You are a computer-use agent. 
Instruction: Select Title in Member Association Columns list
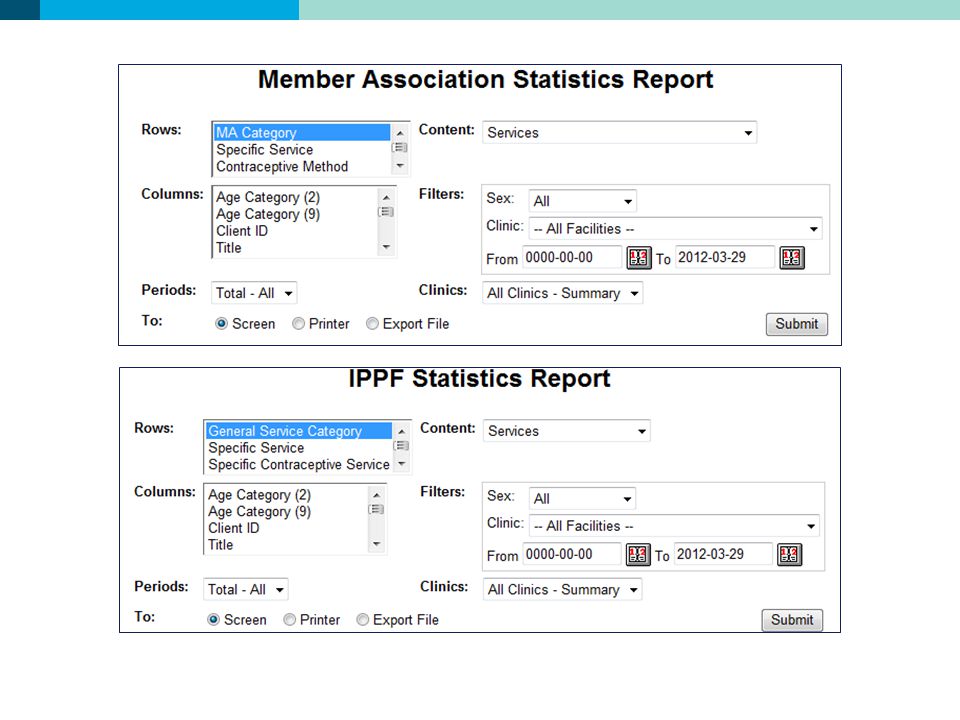pyautogui.click(x=296, y=248)
